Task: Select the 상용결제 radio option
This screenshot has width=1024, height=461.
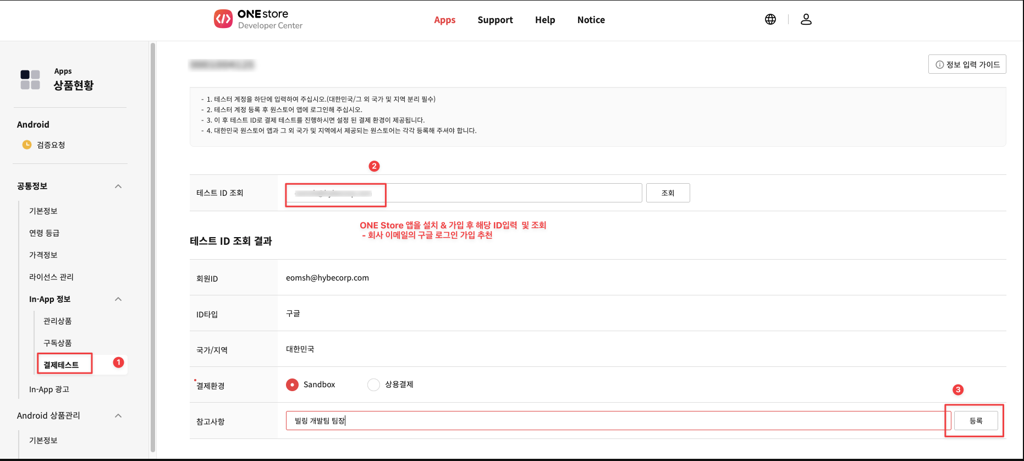Action: tap(373, 384)
